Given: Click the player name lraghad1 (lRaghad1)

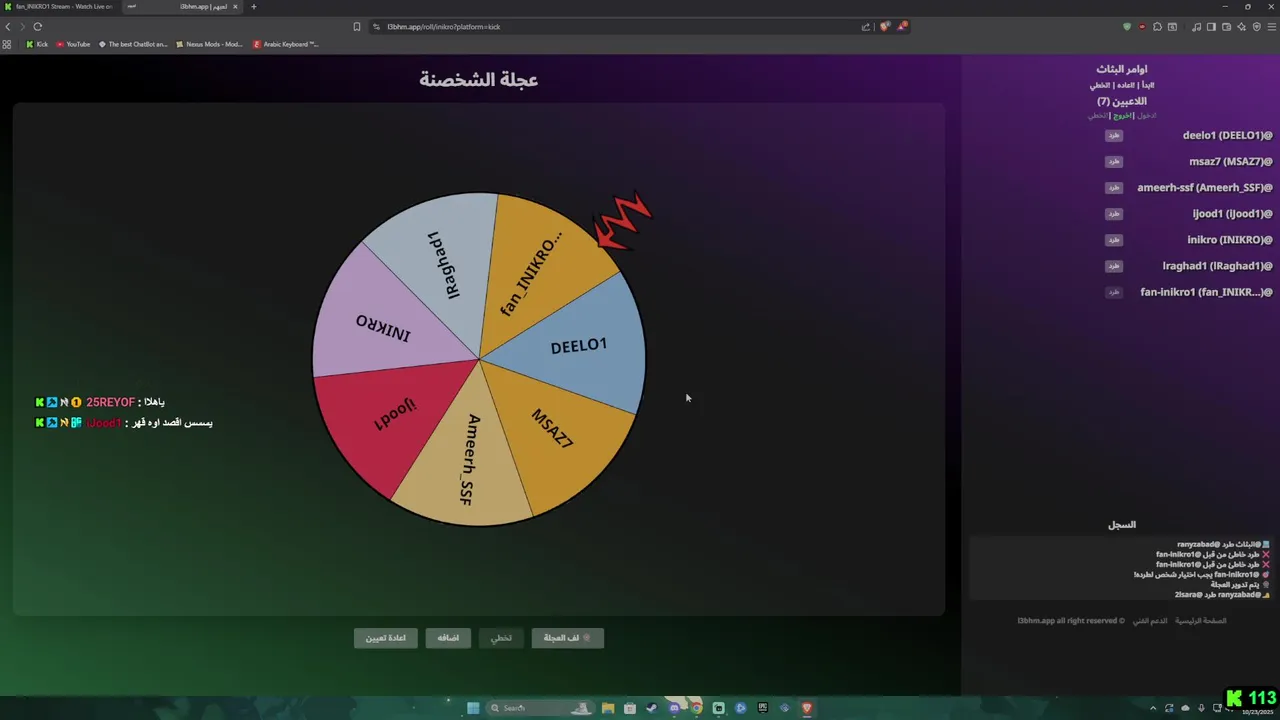Looking at the screenshot, I should tap(1217, 266).
